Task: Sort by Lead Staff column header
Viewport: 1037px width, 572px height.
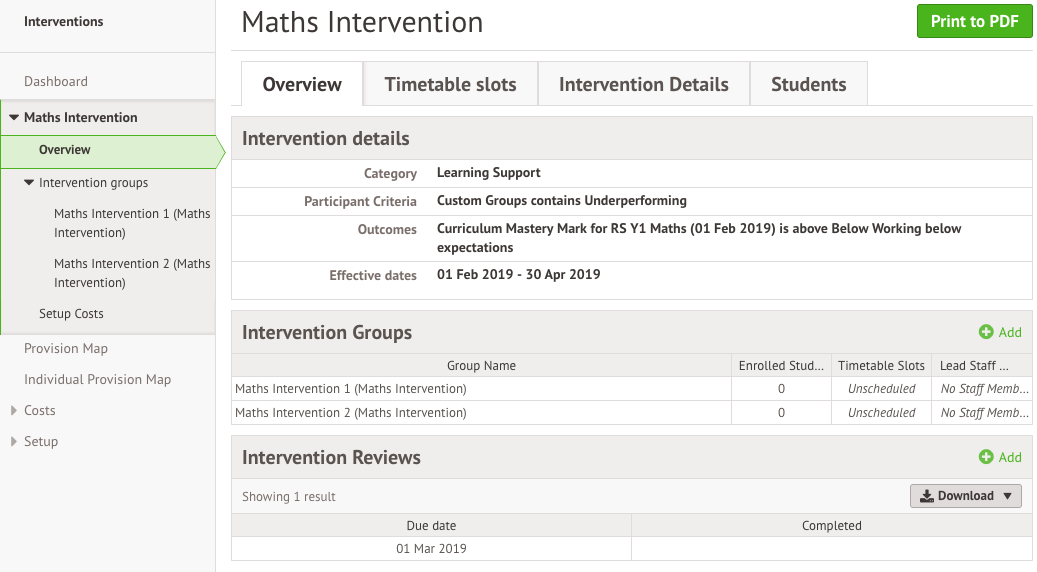Action: pyautogui.click(x=981, y=366)
